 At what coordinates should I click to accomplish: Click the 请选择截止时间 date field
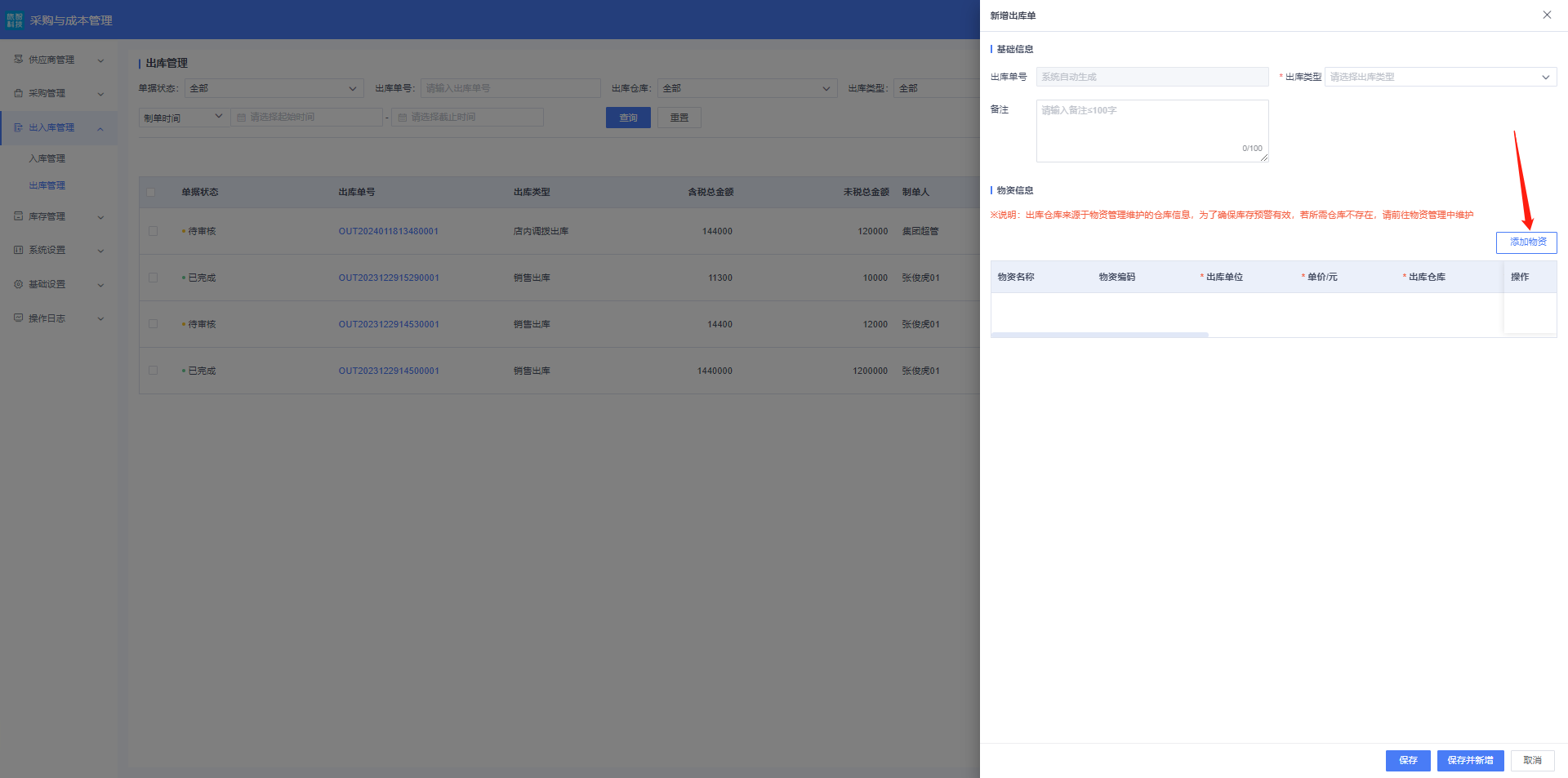[467, 118]
